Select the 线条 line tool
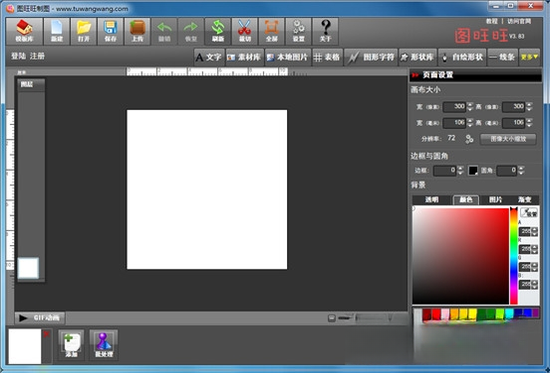Image resolution: width=550 pixels, height=373 pixels. 502,57
